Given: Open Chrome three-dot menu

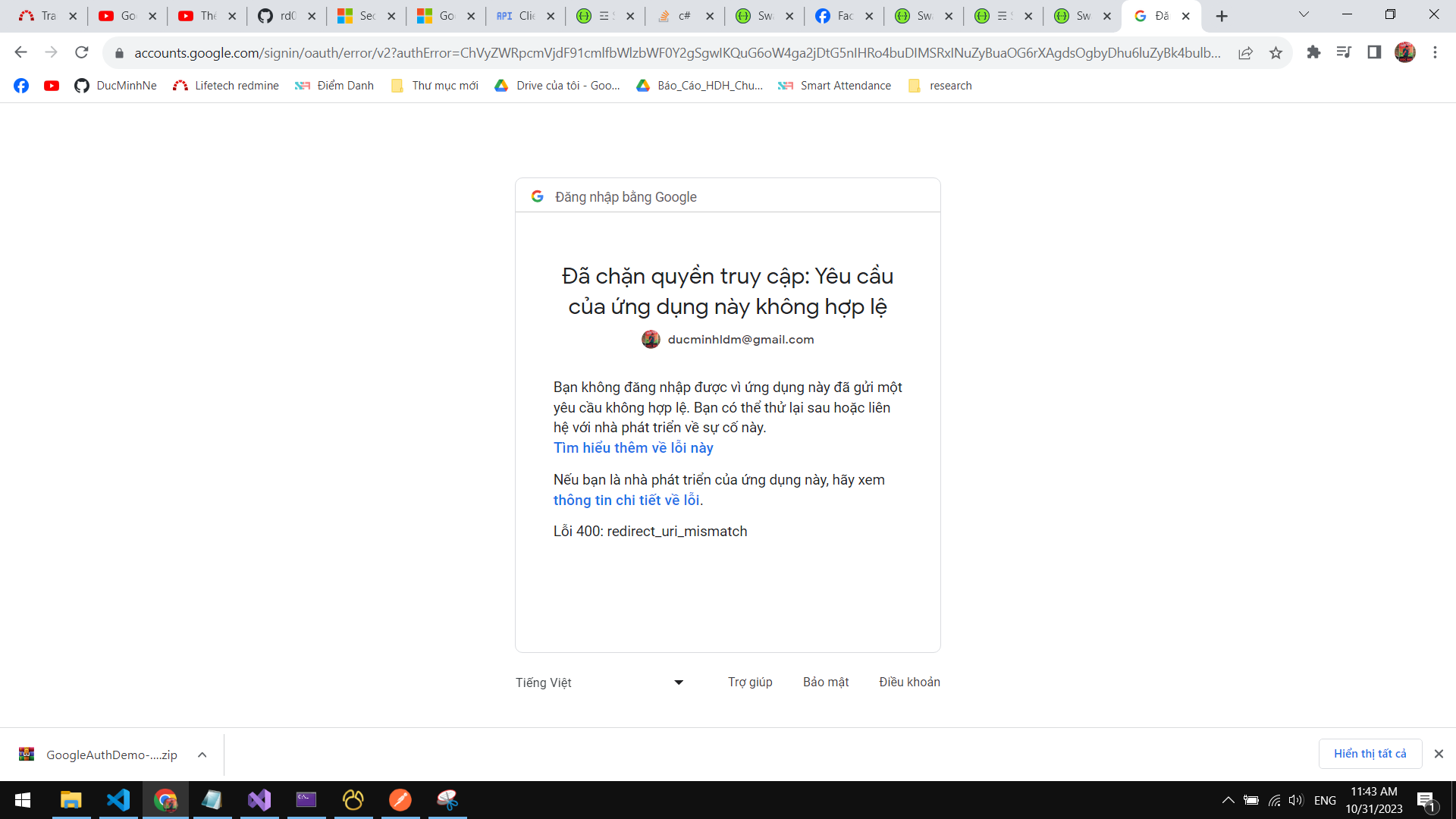Looking at the screenshot, I should 1435,52.
